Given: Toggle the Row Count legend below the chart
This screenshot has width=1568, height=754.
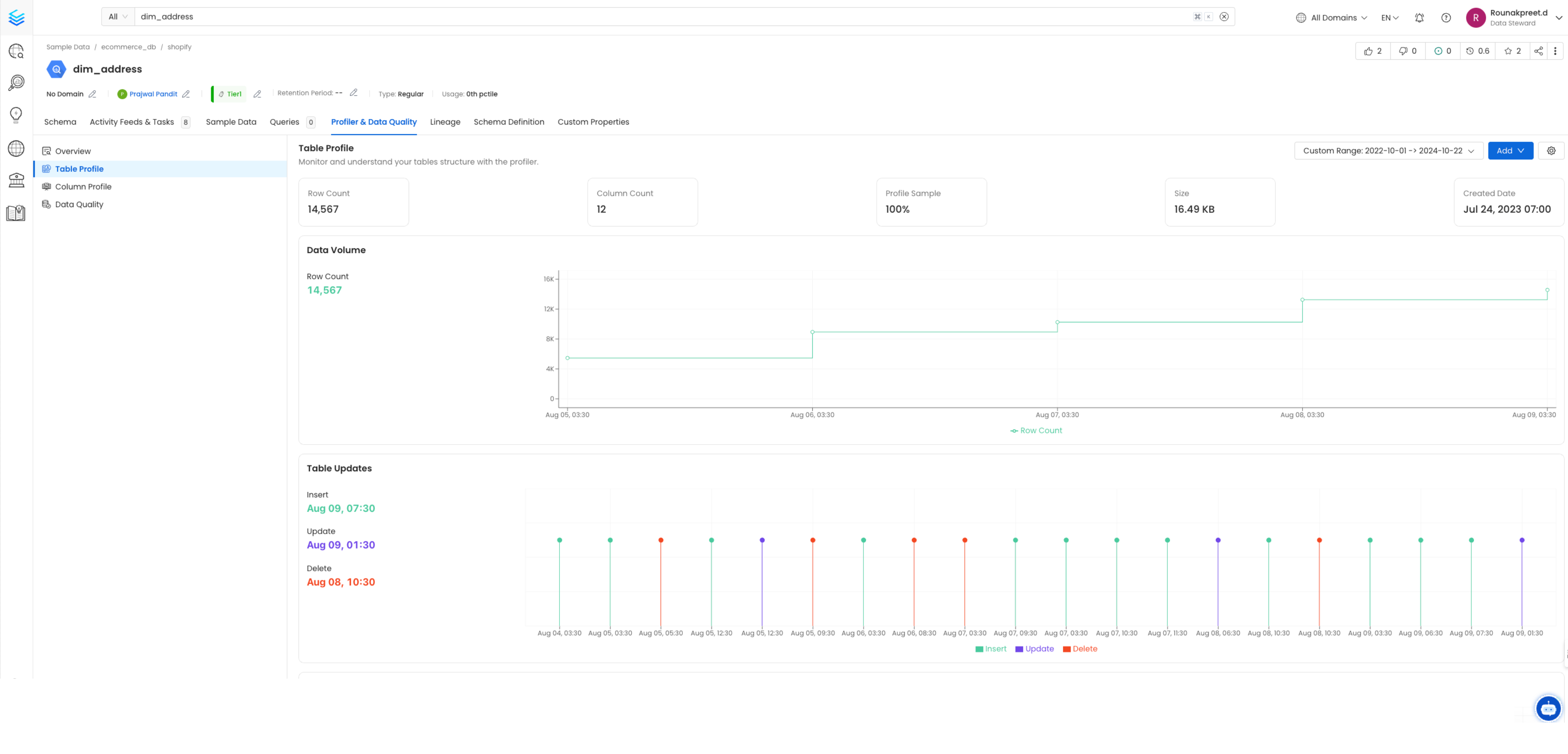Looking at the screenshot, I should click(1036, 431).
